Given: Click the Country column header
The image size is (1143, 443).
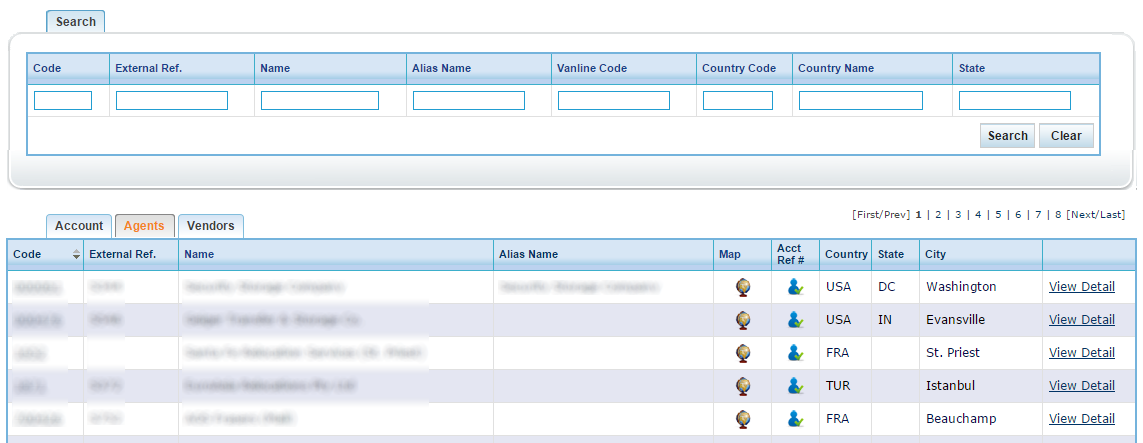Looking at the screenshot, I should 846,254.
